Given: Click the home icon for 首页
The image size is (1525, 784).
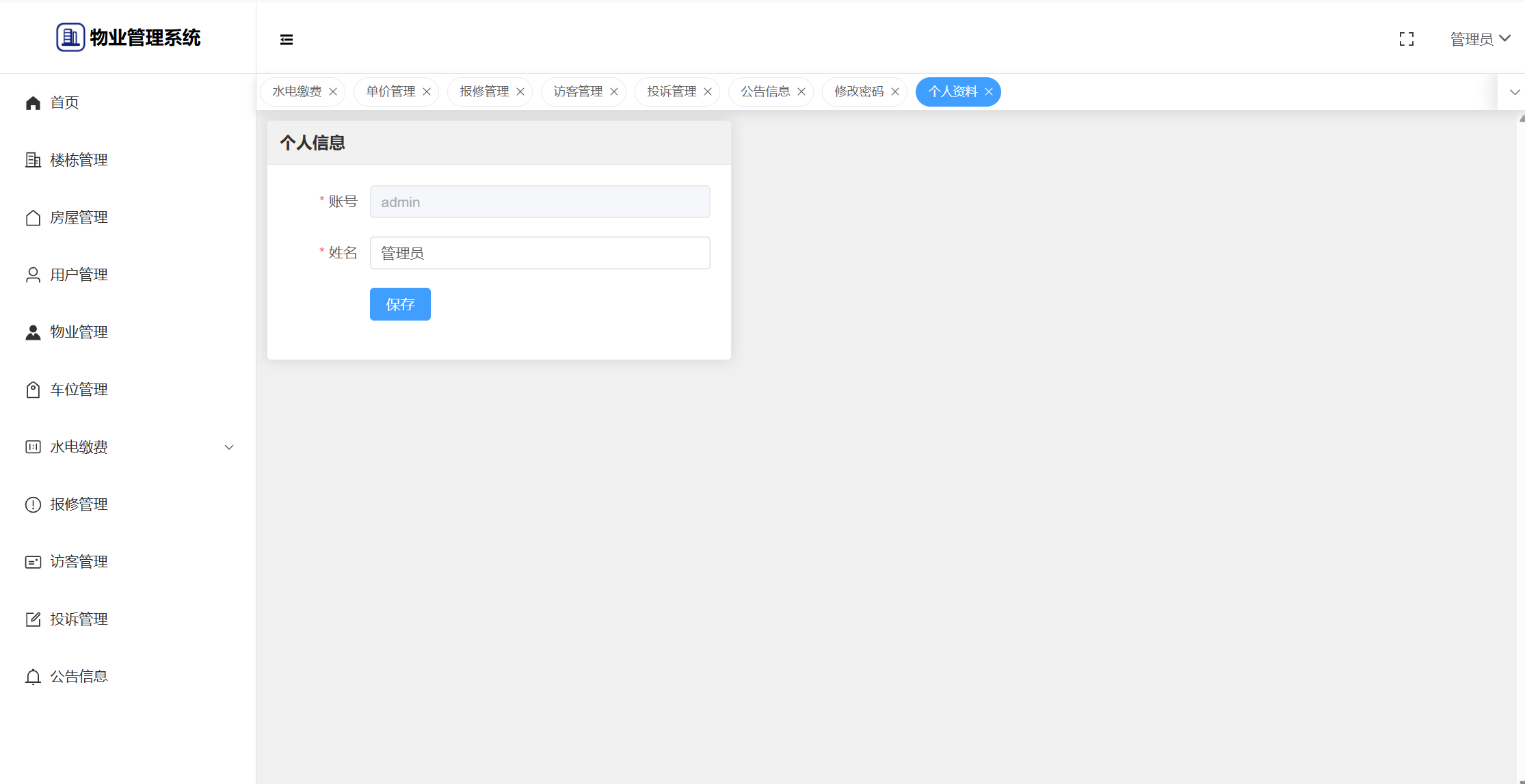Looking at the screenshot, I should tap(33, 103).
